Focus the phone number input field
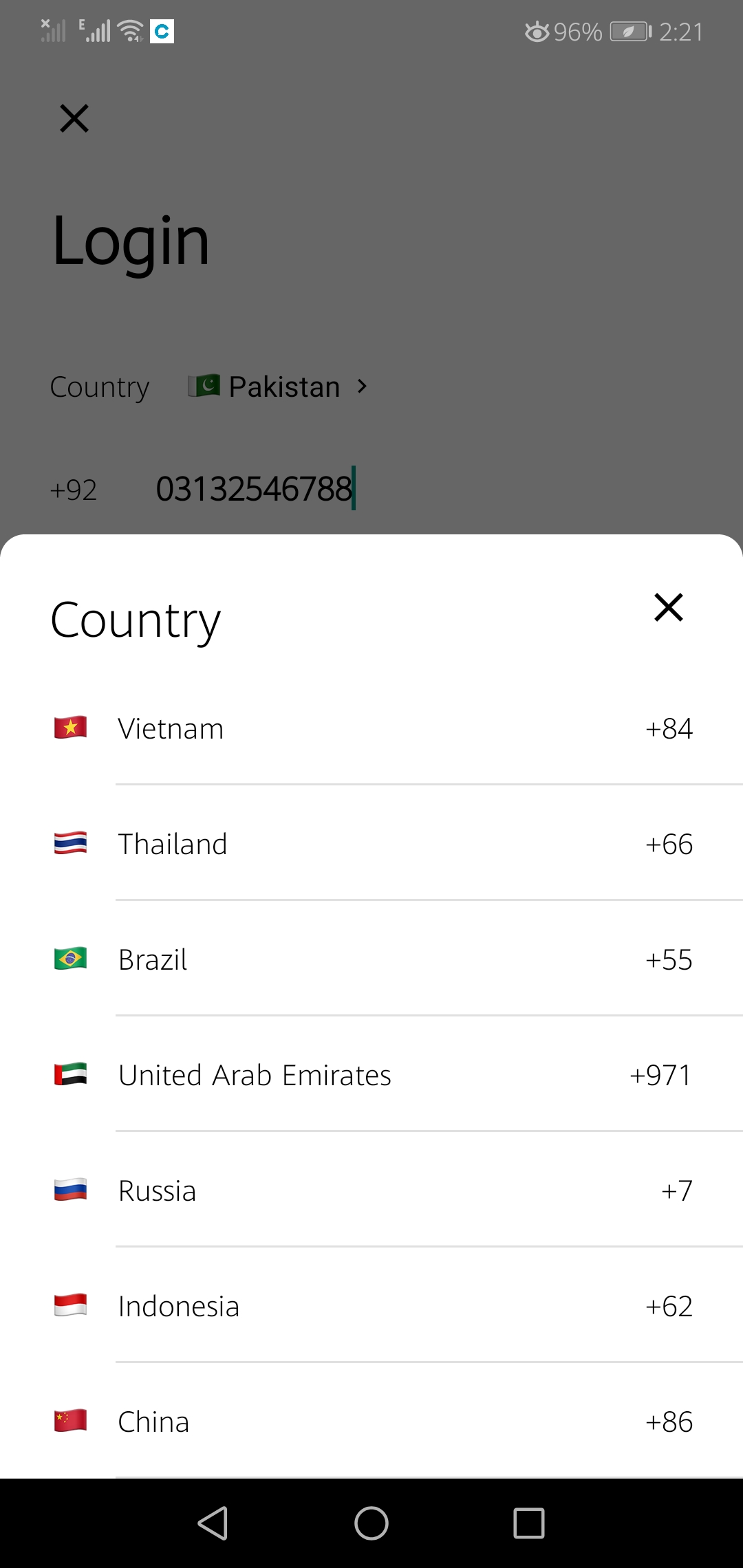This screenshot has width=743, height=1568. click(x=255, y=490)
